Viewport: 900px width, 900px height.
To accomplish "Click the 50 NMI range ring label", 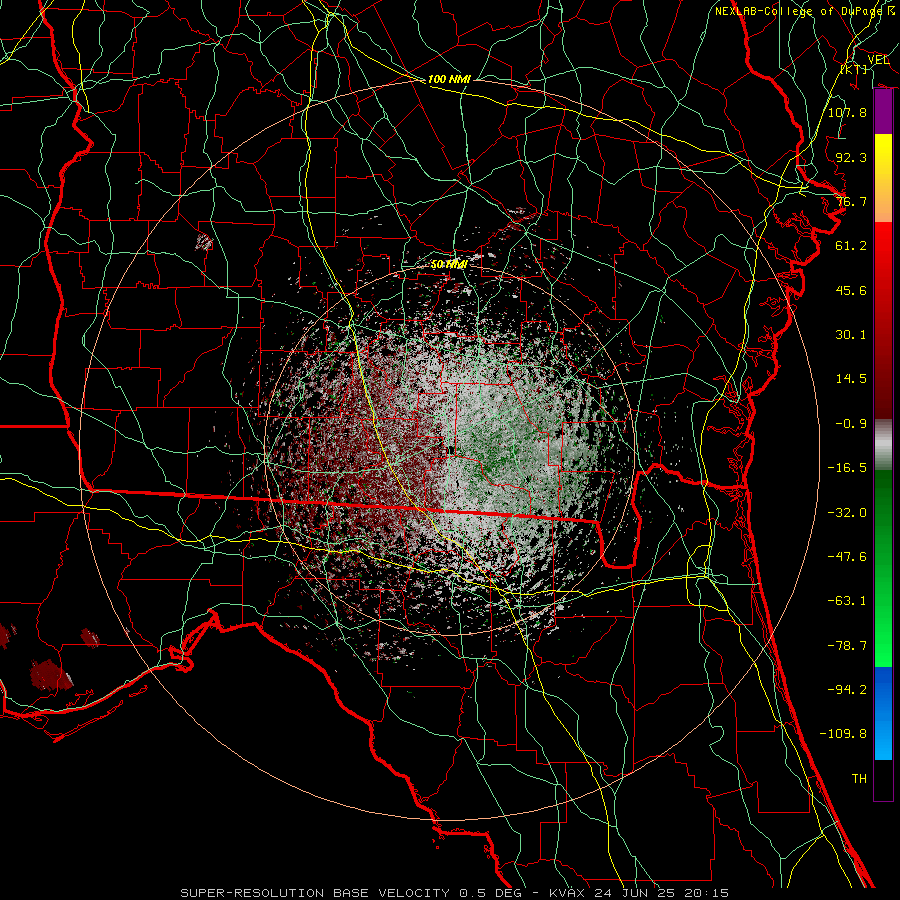I will (448, 265).
